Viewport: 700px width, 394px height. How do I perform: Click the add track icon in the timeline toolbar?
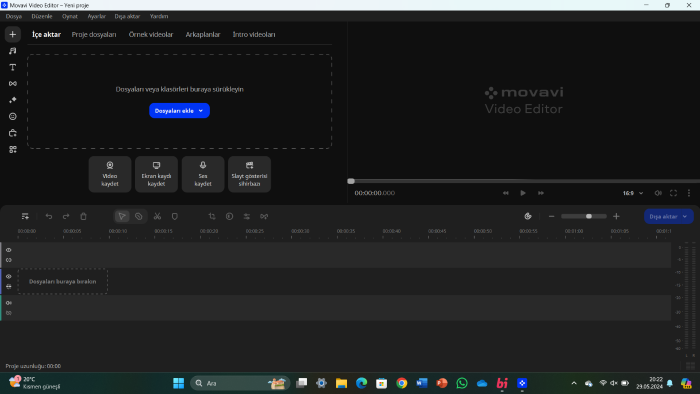25,216
